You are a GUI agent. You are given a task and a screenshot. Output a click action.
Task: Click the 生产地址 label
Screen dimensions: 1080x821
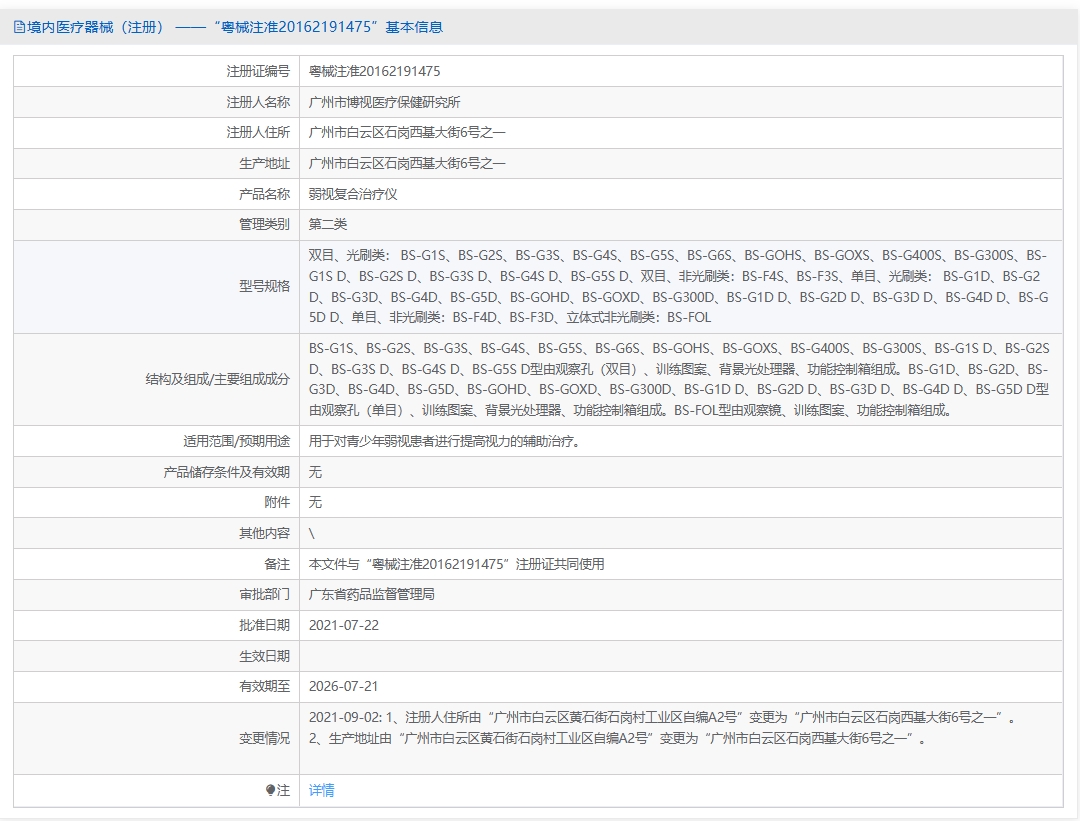(x=264, y=164)
